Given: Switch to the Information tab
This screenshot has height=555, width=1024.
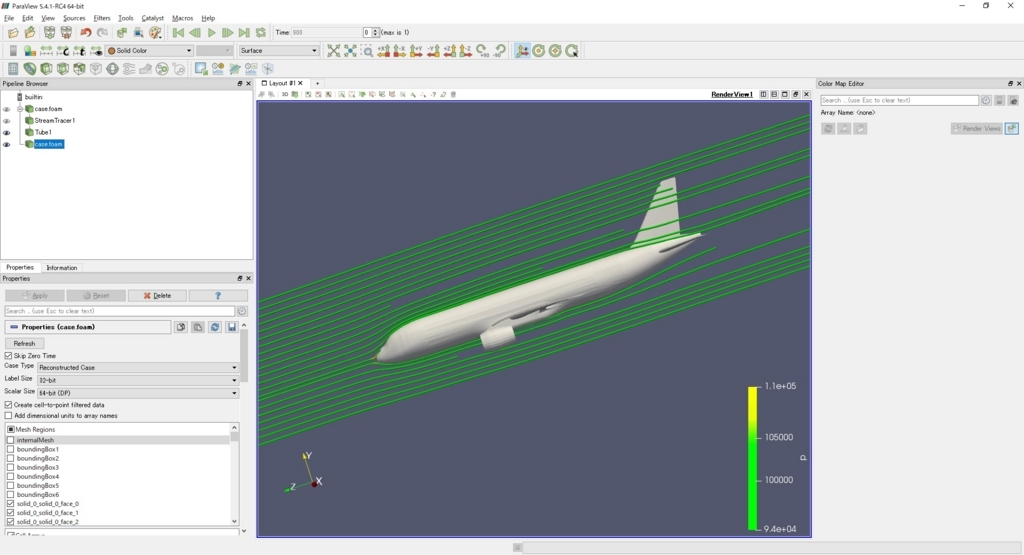Looking at the screenshot, I should 61,268.
